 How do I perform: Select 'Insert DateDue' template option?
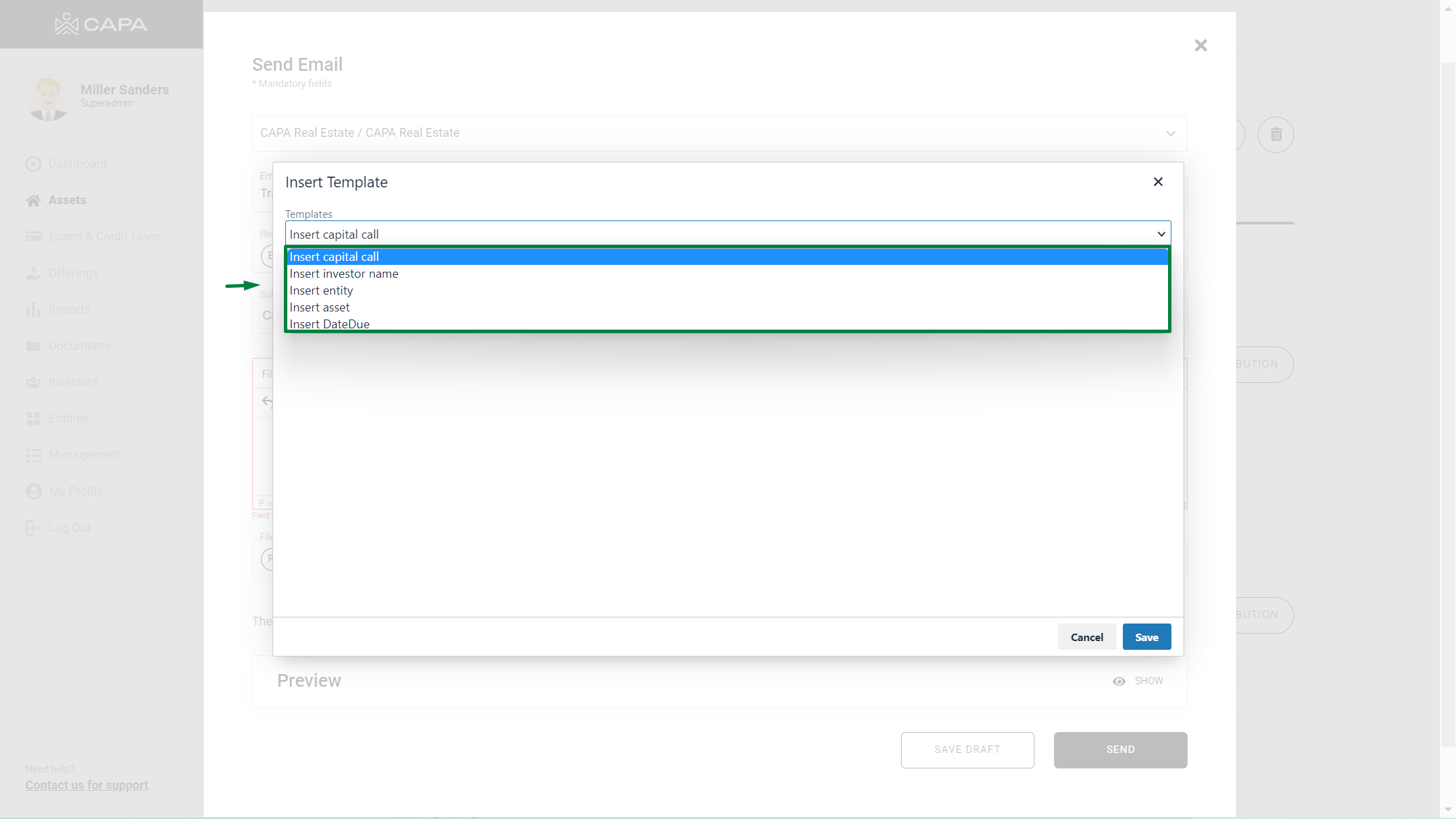330,324
